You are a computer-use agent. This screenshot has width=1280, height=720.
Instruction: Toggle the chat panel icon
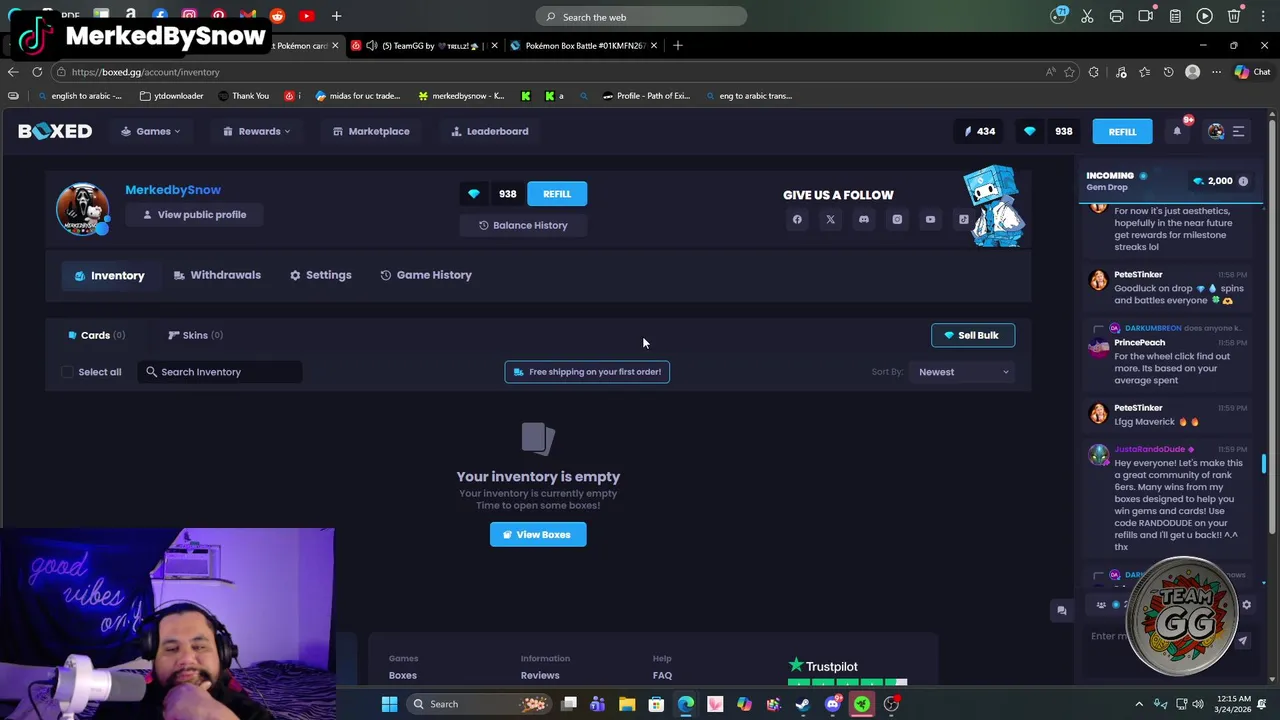(x=1062, y=610)
